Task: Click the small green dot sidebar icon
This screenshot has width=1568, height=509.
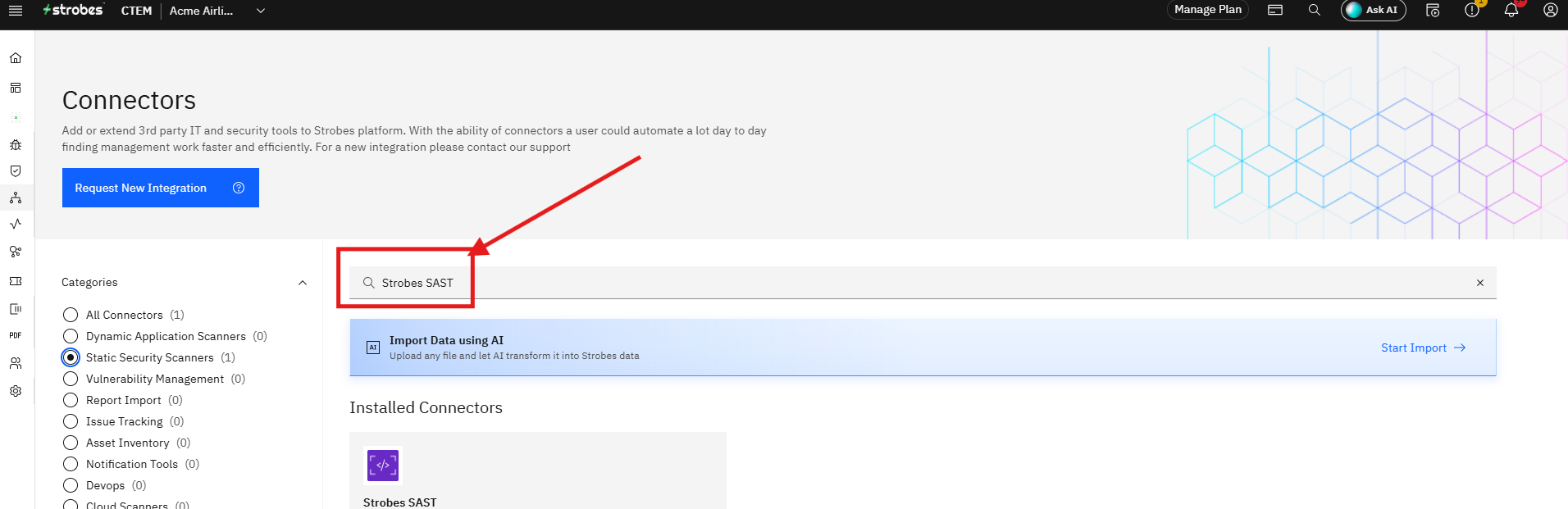Action: coord(16,117)
